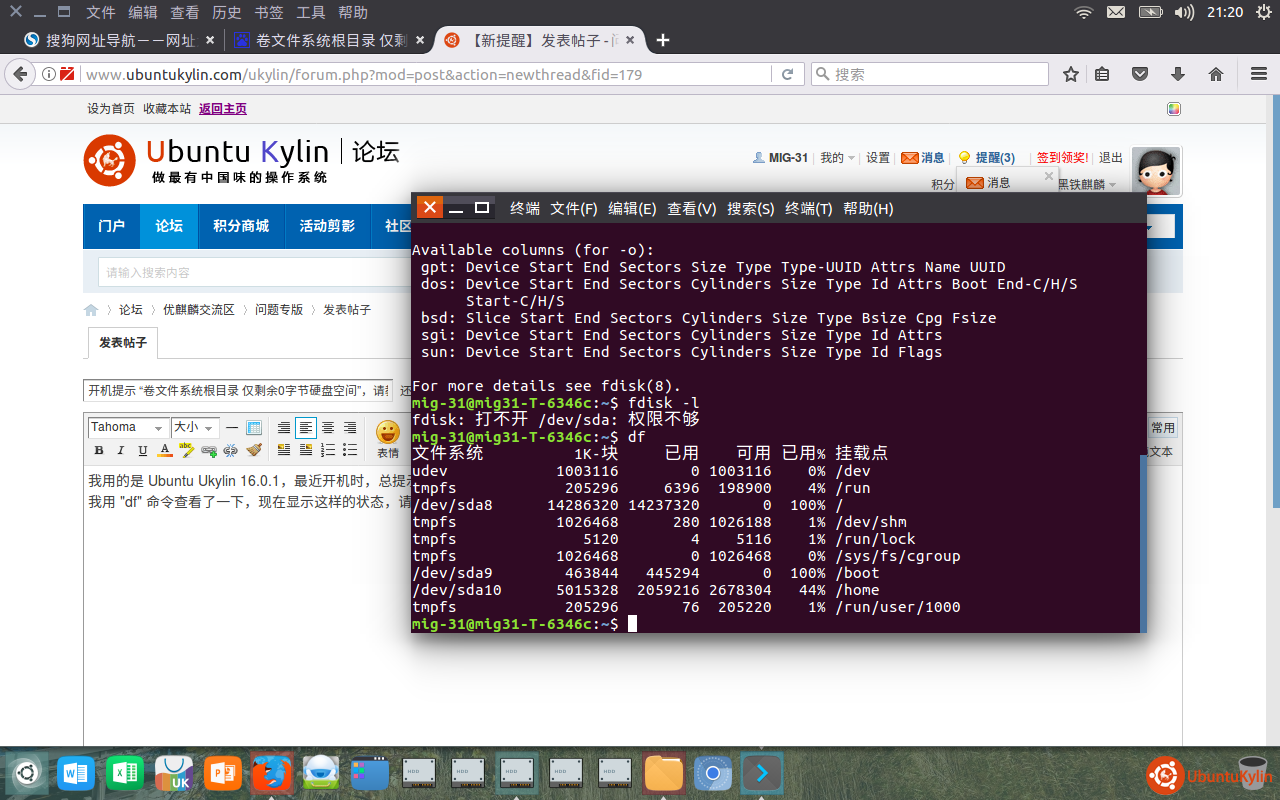Open the trash bin on dock

coord(1252,773)
